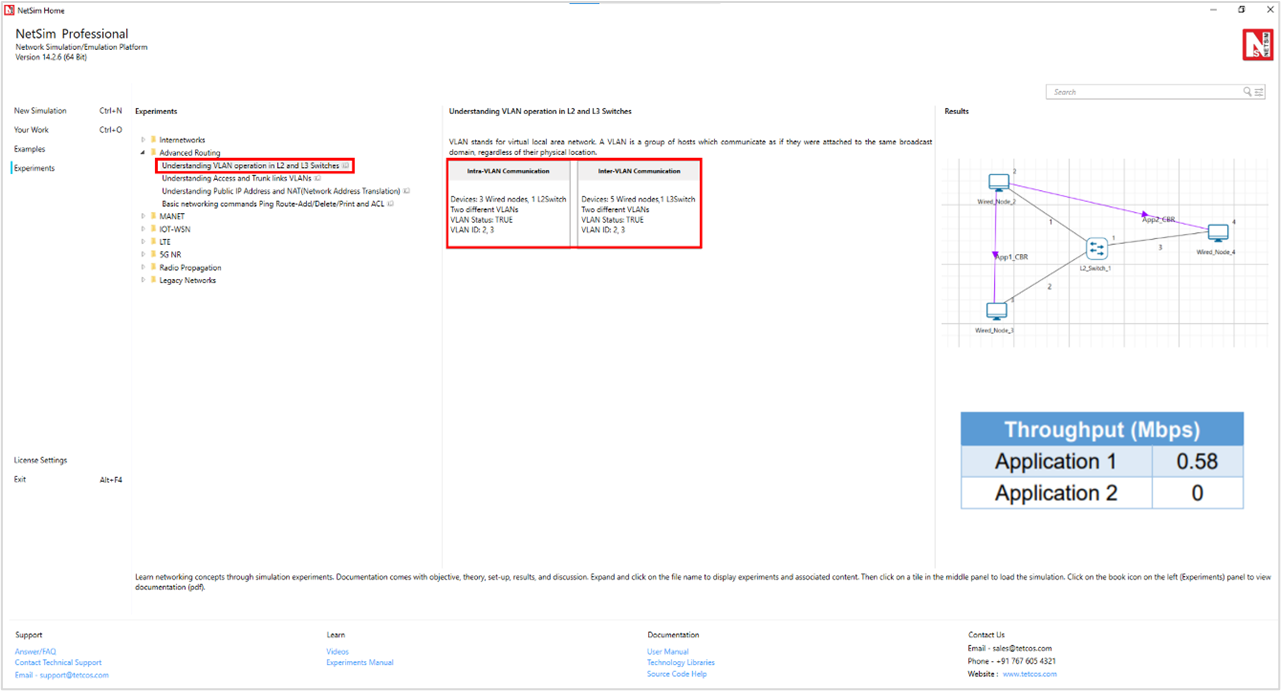This screenshot has width=1281, height=691.
Task: Open book icon beside VLAN operation experiment
Action: click(346, 166)
